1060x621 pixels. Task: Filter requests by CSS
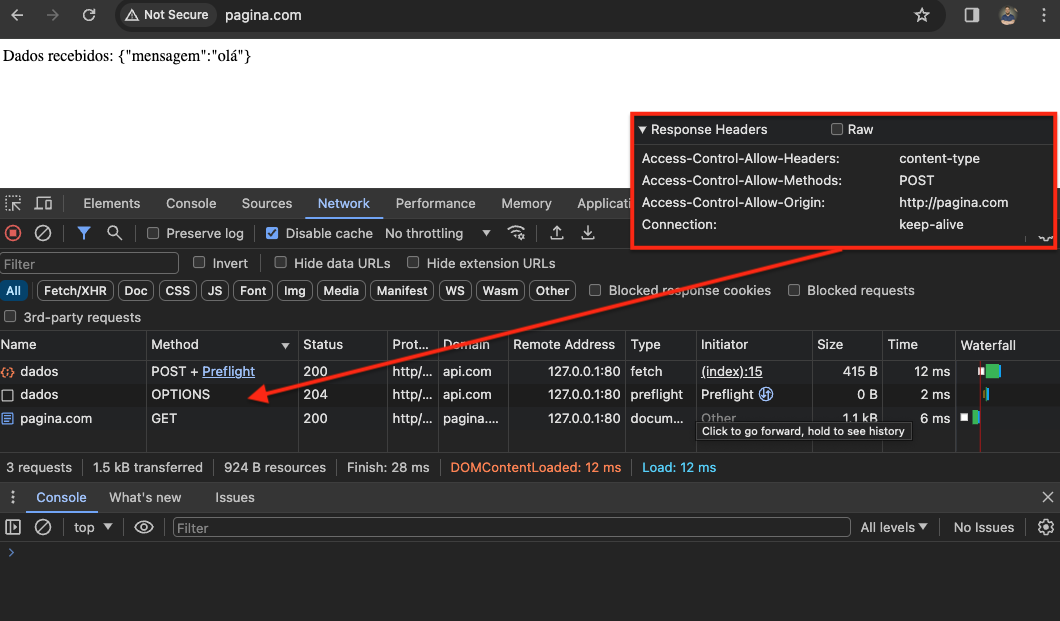click(x=178, y=291)
